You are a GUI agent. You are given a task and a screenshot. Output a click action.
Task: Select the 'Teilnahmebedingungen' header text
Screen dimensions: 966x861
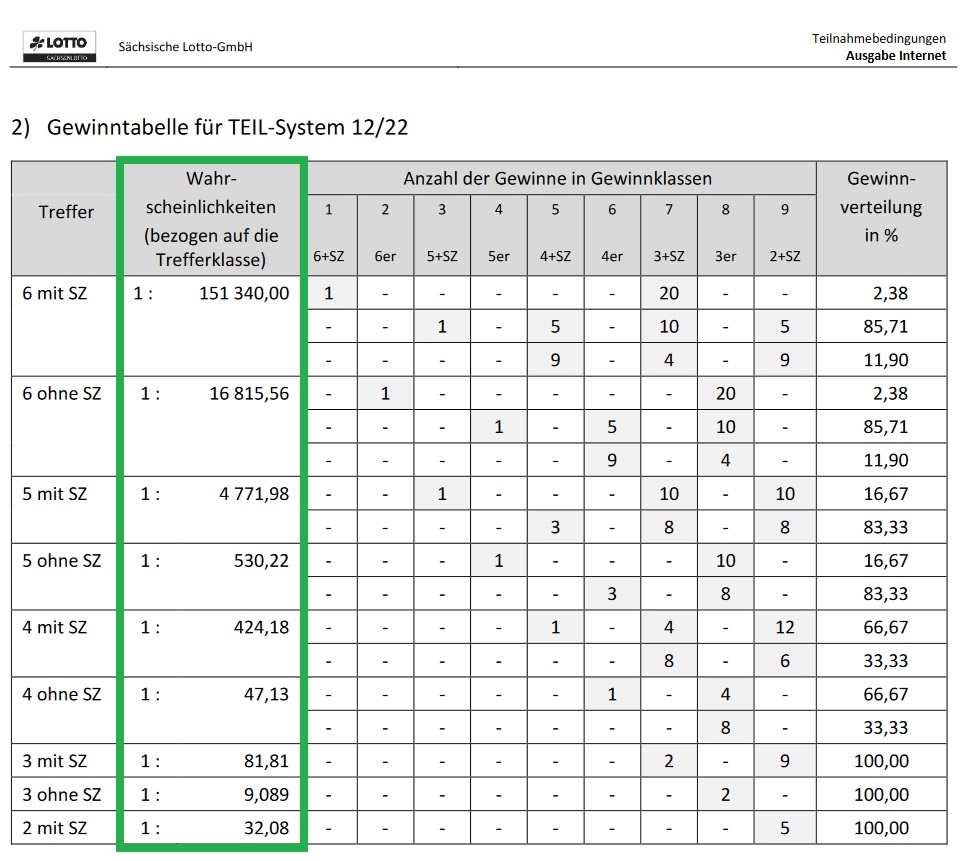click(879, 39)
